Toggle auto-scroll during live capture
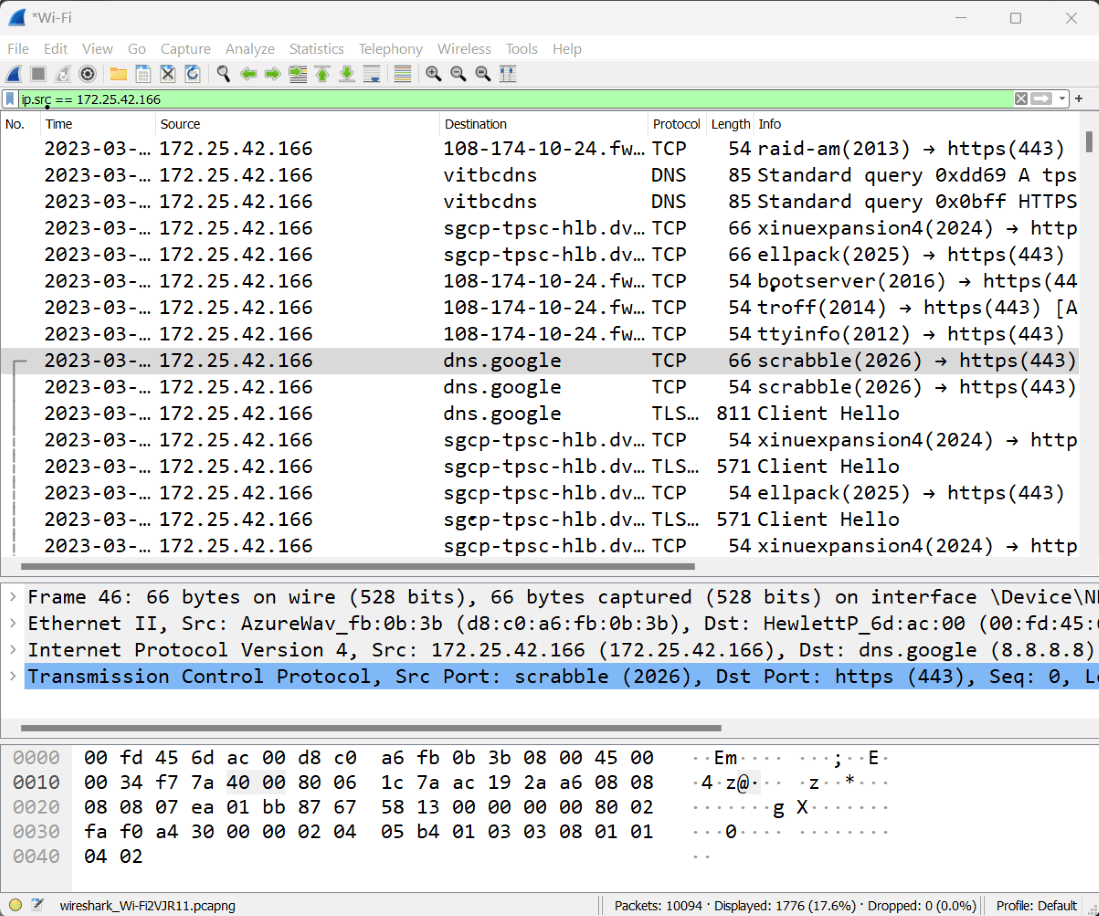Viewport: 1099px width, 916px height. [x=371, y=73]
